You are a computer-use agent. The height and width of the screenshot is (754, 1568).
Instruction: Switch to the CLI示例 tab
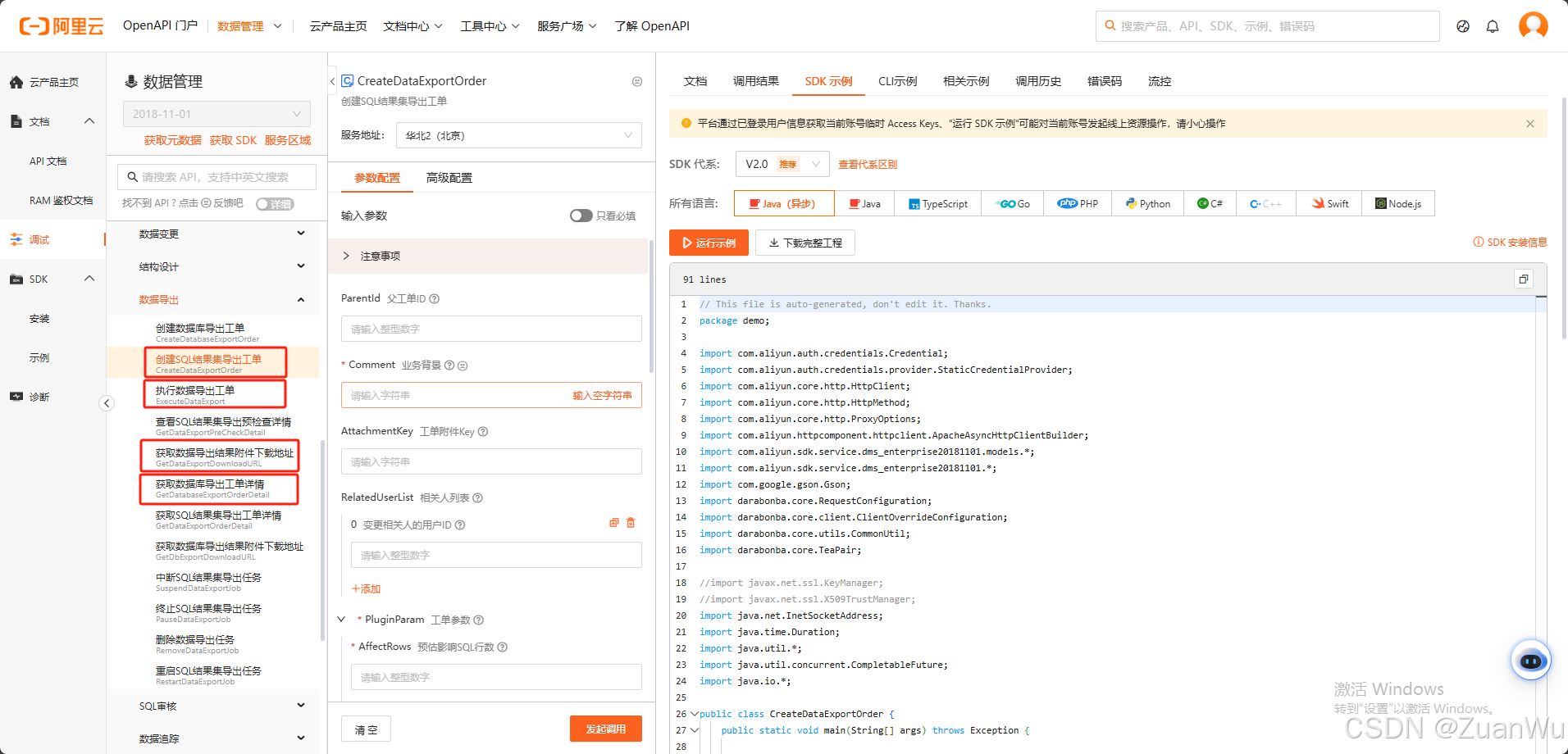pos(898,81)
